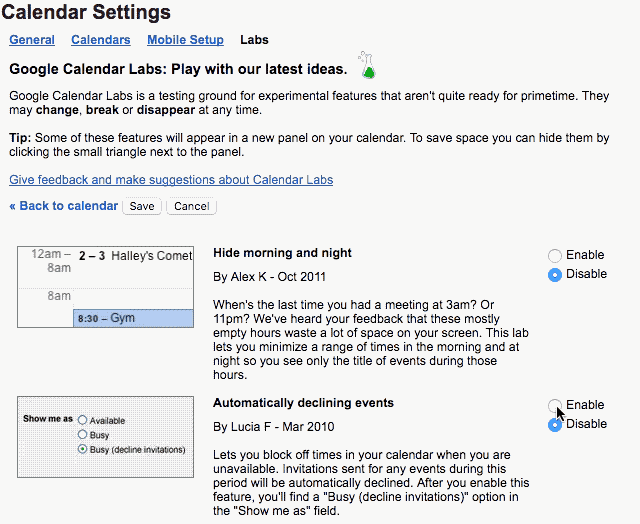640x524 pixels.
Task: Click the green Labs flask icon
Action: [x=368, y=67]
